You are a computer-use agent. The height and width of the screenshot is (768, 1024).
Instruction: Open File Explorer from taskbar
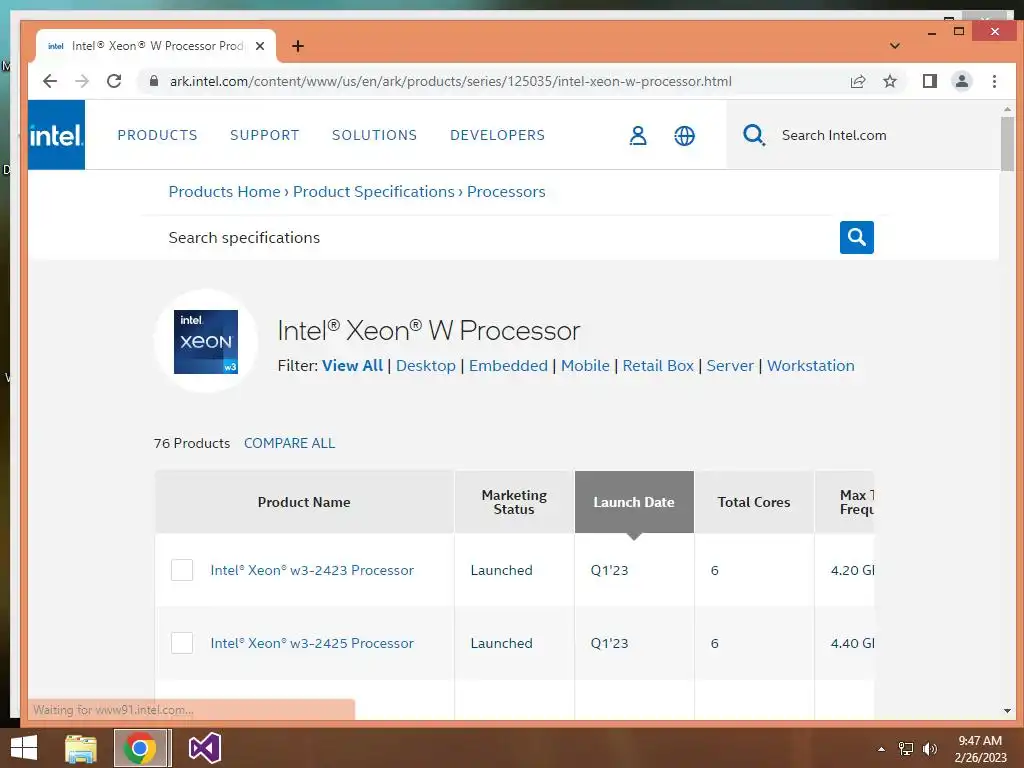tap(81, 748)
